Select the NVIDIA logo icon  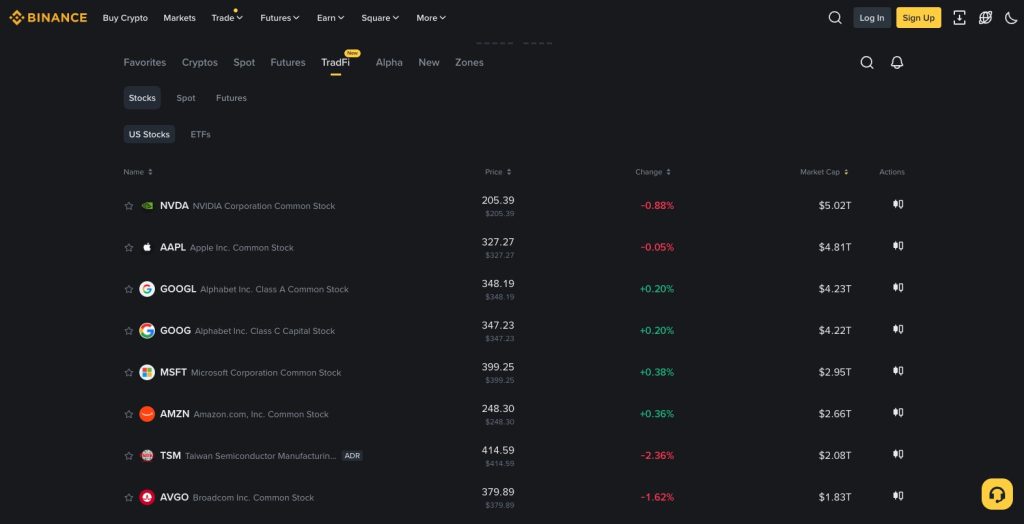147,206
